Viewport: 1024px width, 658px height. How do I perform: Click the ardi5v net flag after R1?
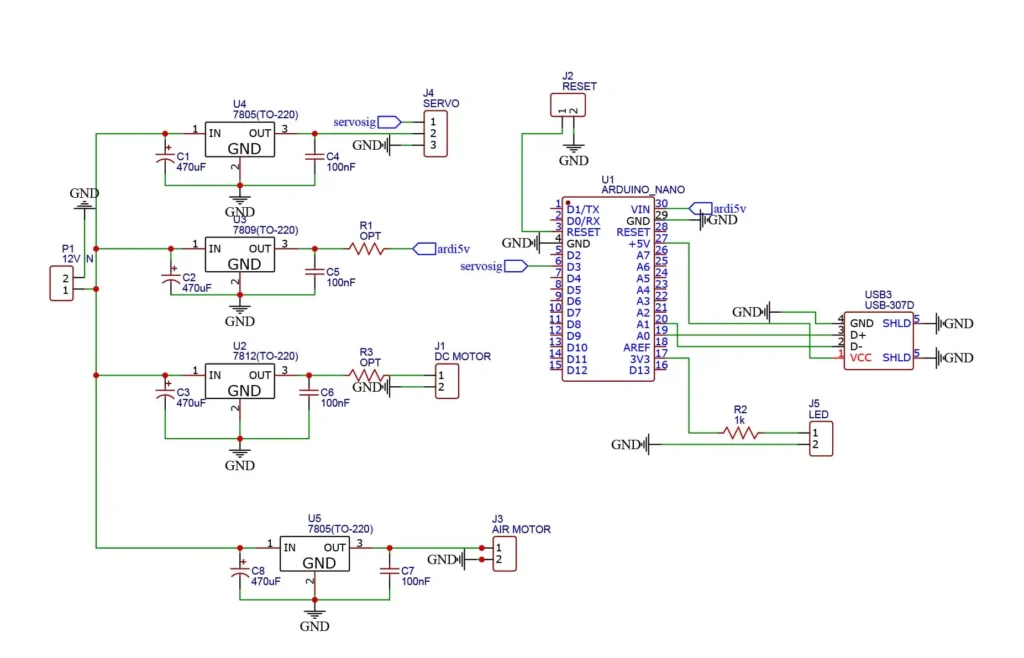tap(424, 249)
